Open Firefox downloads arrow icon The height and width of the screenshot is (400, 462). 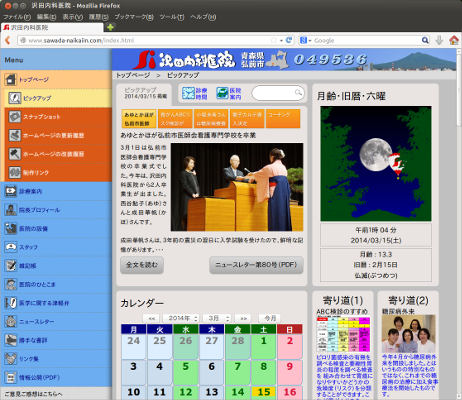tap(439, 40)
